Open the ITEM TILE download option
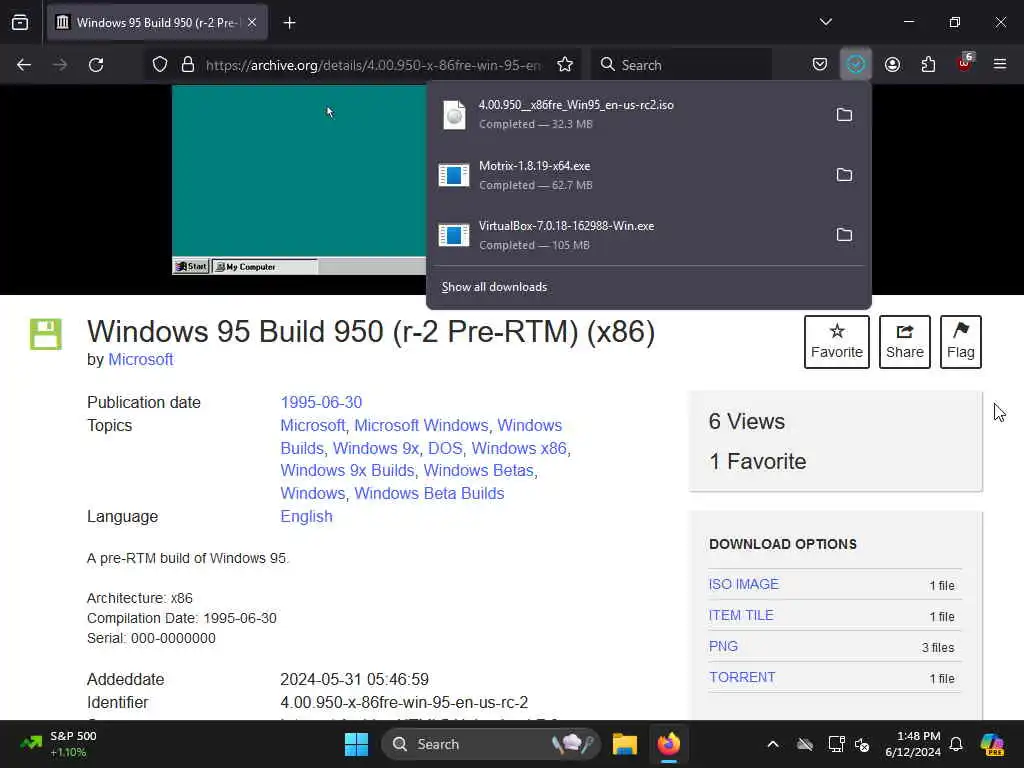1024x768 pixels. 741,615
